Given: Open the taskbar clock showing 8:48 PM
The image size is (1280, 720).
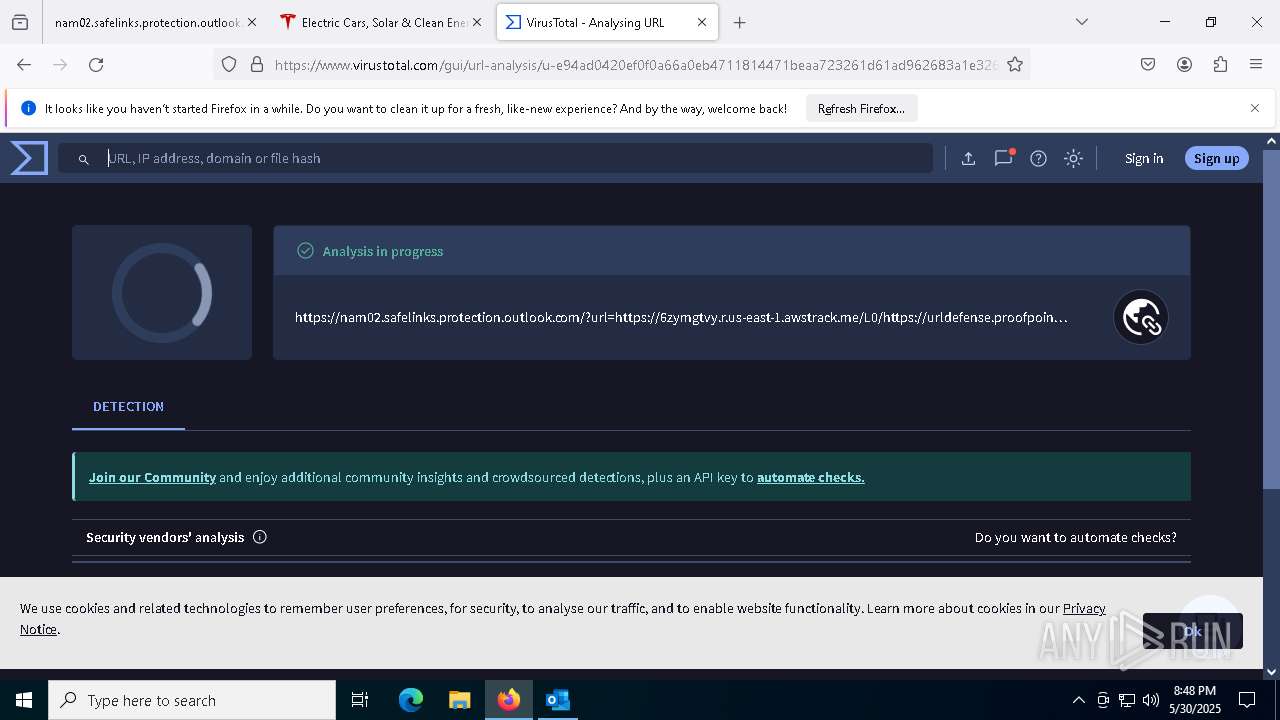Looking at the screenshot, I should tap(1195, 700).
